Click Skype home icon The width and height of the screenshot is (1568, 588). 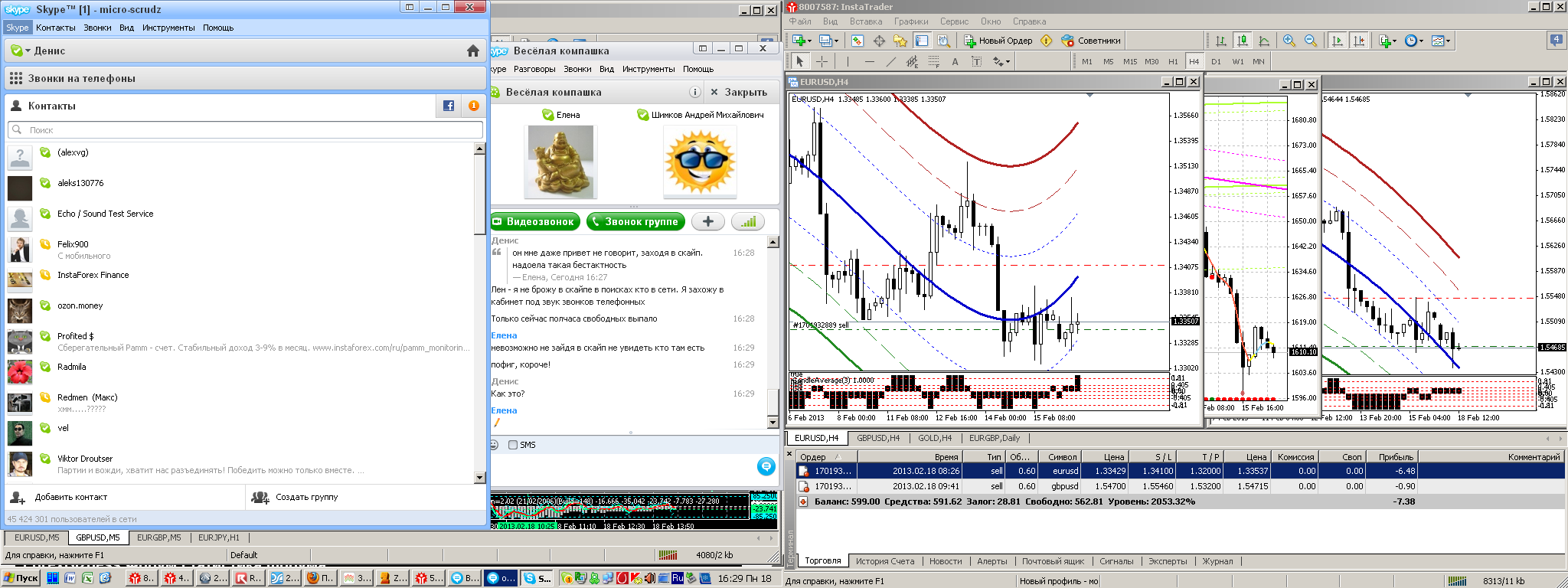473,51
